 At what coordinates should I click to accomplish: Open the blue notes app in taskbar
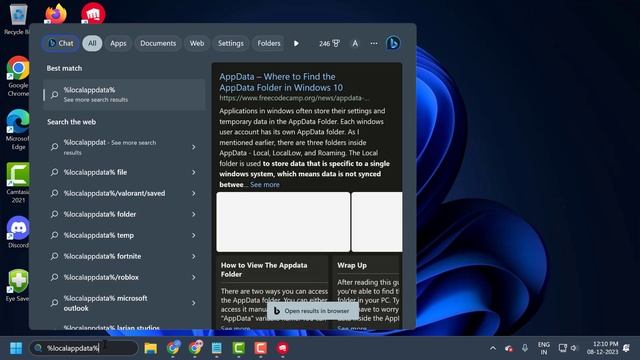click(x=217, y=348)
